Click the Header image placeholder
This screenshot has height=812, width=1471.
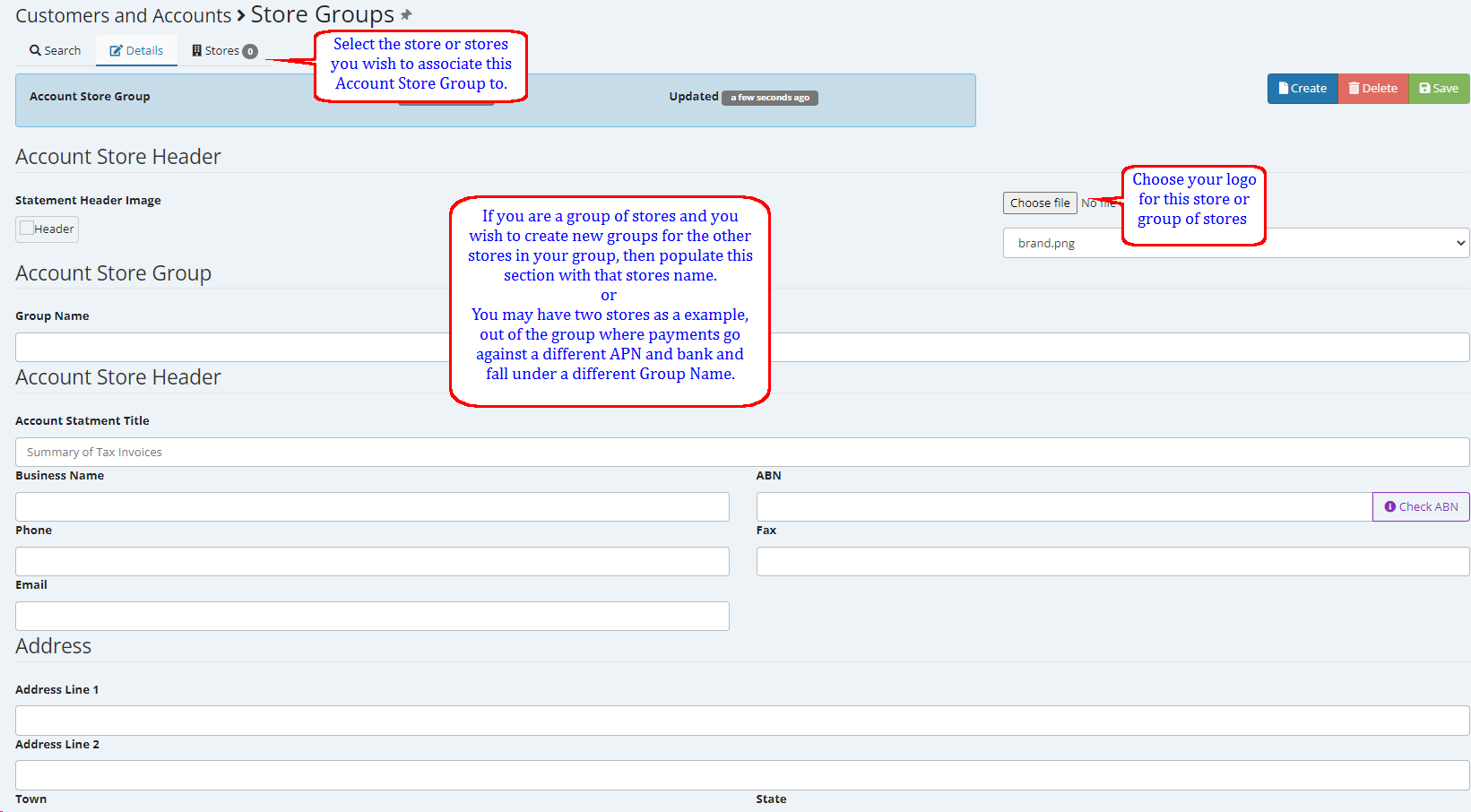47,229
